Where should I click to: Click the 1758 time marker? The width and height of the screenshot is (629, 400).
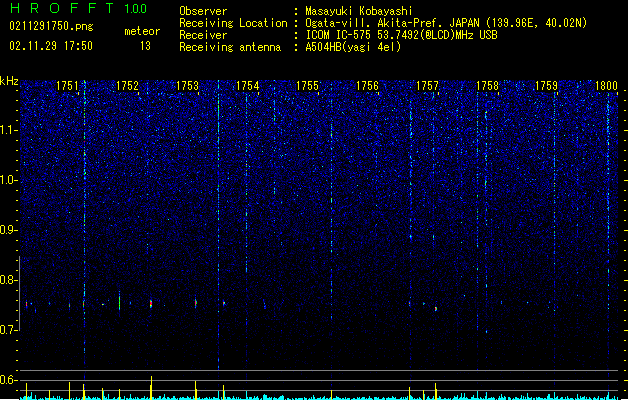[487, 86]
